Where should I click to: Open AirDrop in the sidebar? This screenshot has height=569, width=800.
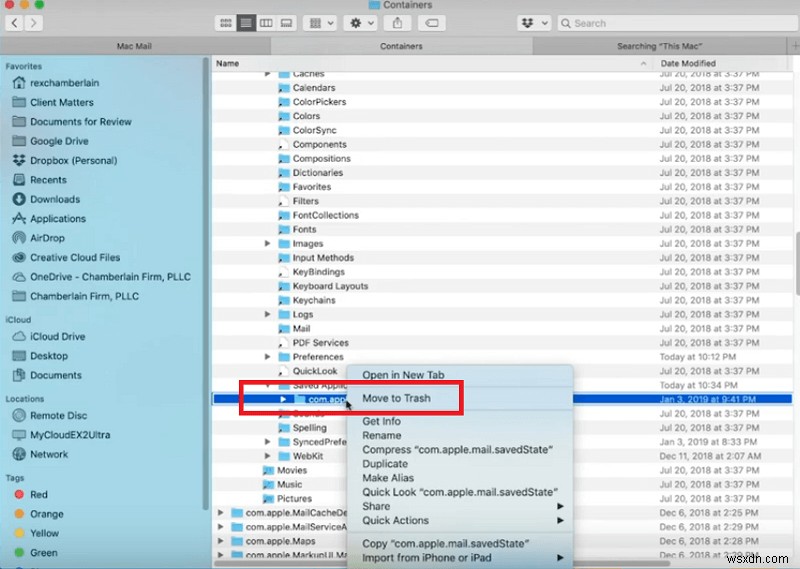coord(47,238)
